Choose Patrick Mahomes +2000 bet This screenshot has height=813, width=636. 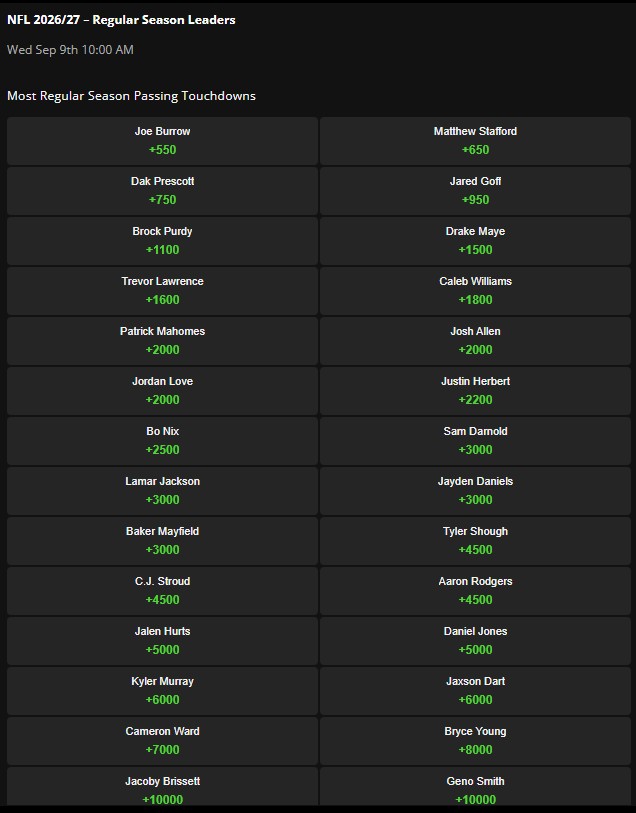[x=162, y=341]
